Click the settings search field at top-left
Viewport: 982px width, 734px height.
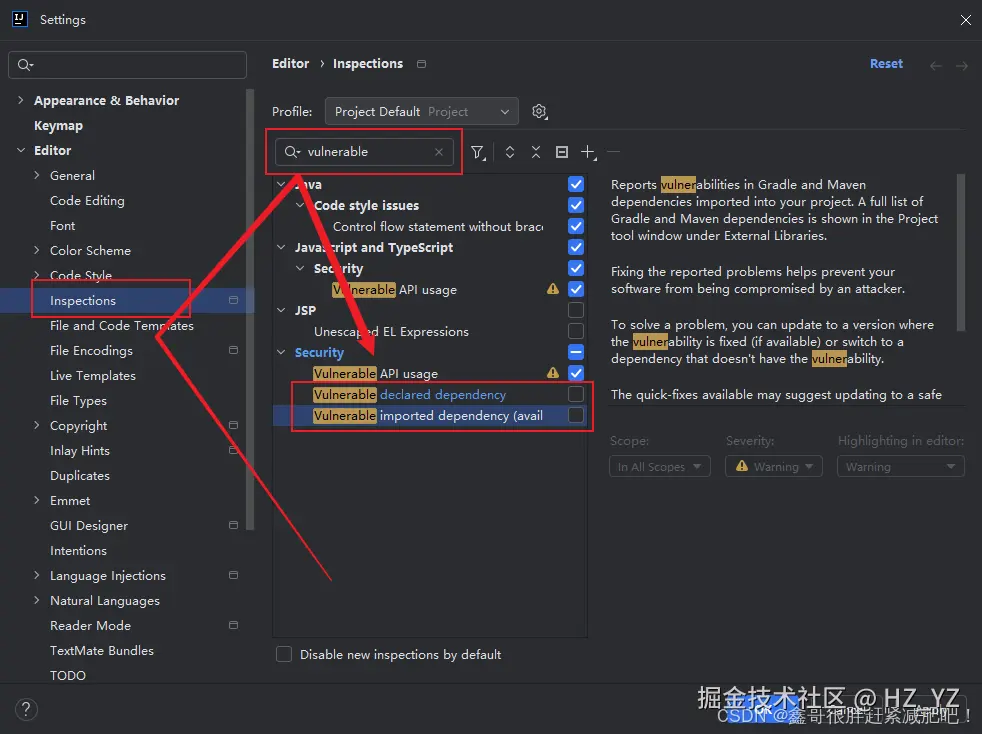coord(127,65)
